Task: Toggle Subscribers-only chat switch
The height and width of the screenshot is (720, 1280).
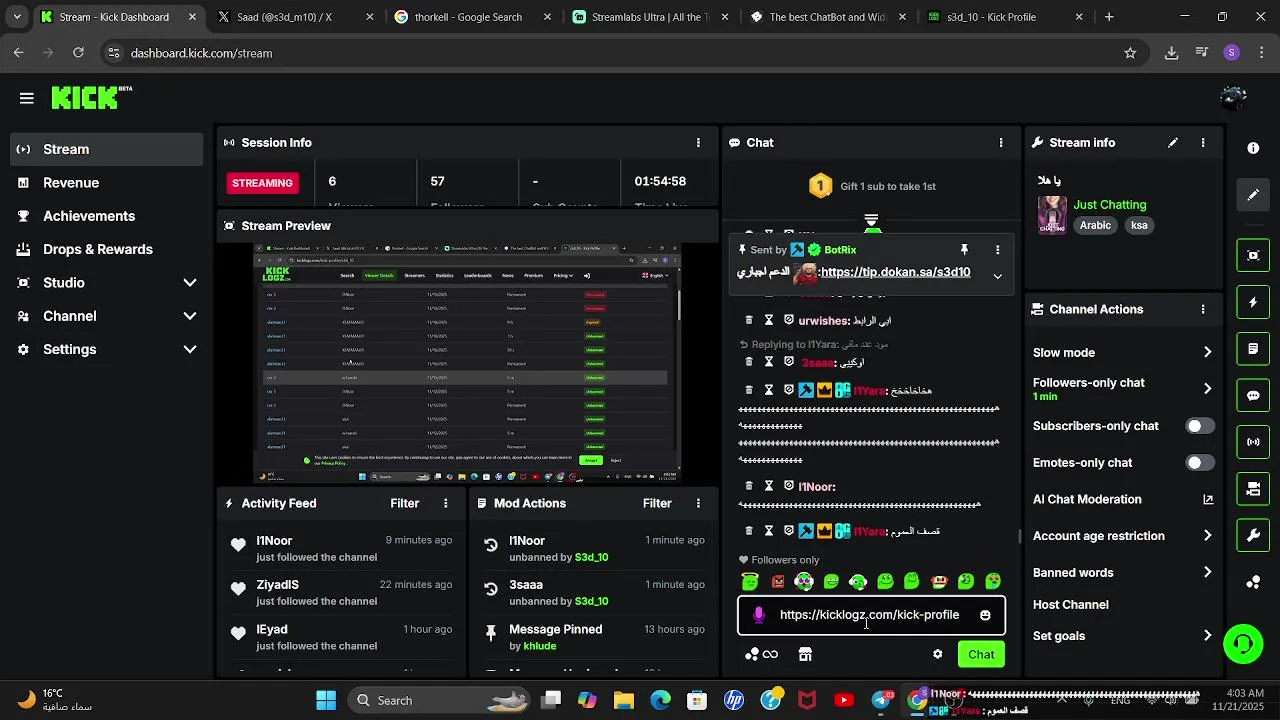Action: coord(1200,426)
